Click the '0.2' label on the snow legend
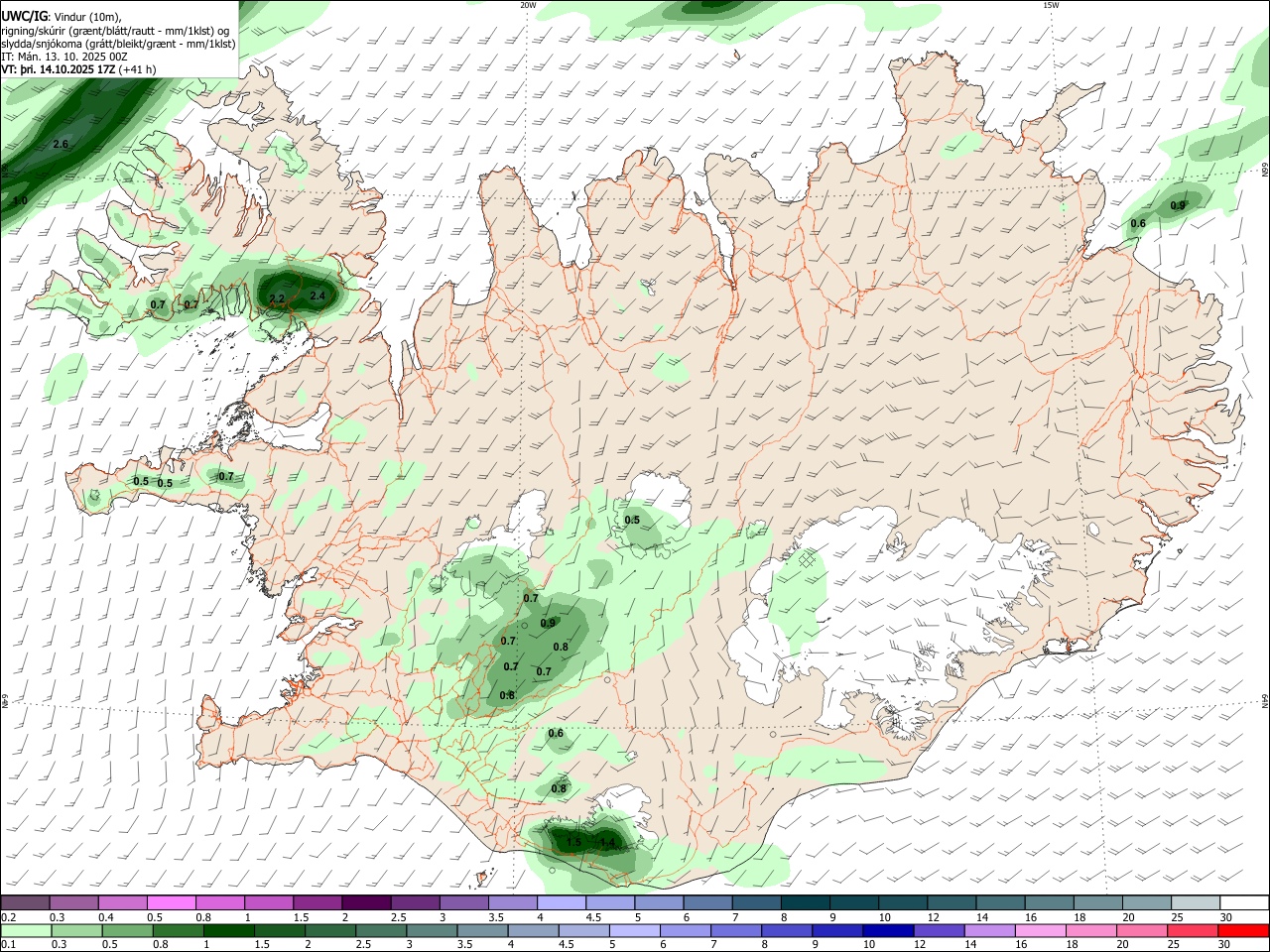Viewport: 1270px width, 952px height. [x=8, y=917]
